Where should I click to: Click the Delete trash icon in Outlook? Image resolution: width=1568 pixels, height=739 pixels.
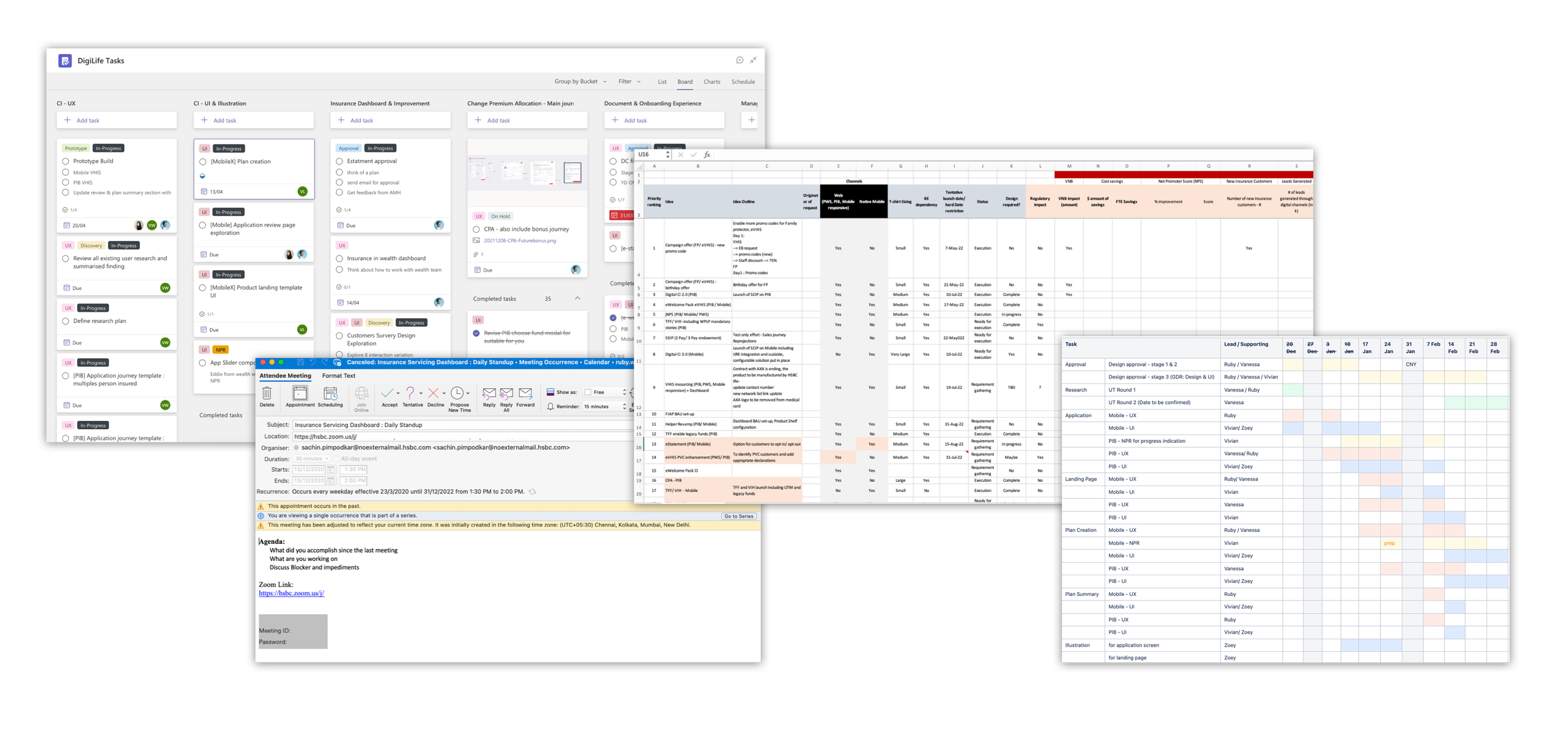point(267,394)
